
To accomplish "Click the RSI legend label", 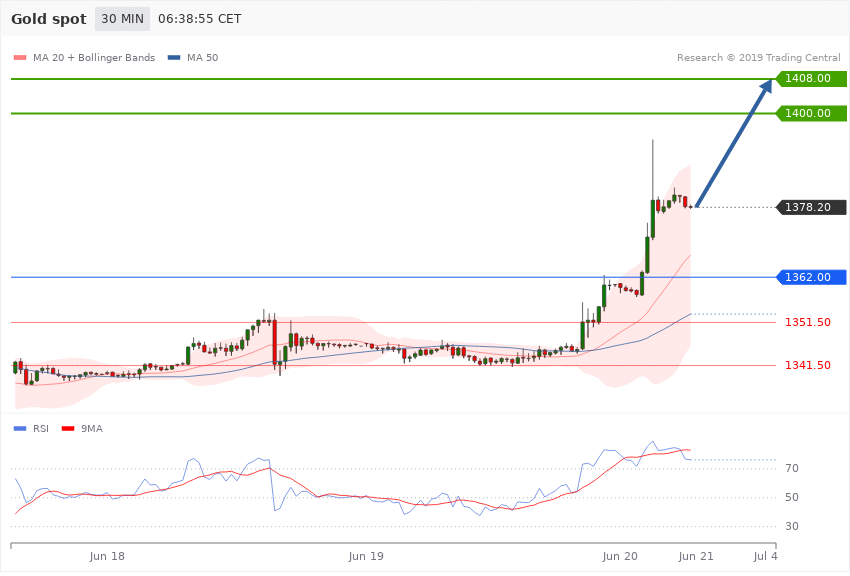I will 41,429.
